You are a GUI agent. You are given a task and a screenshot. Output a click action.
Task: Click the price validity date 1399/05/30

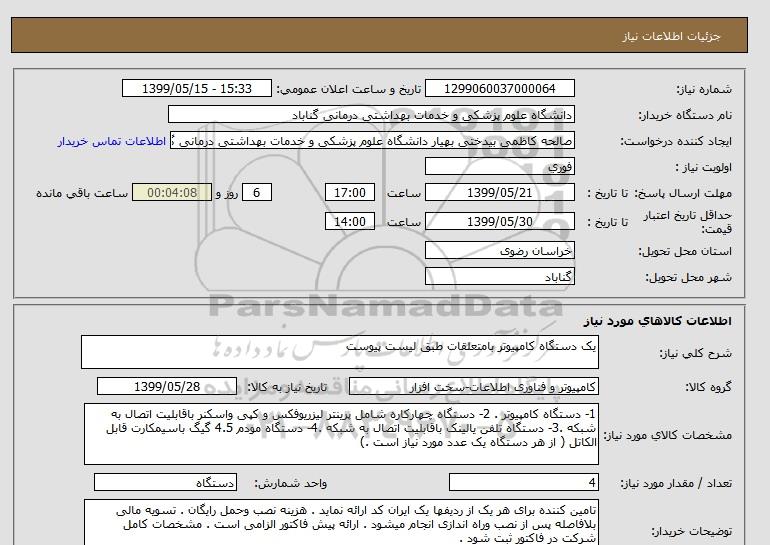pyautogui.click(x=499, y=221)
